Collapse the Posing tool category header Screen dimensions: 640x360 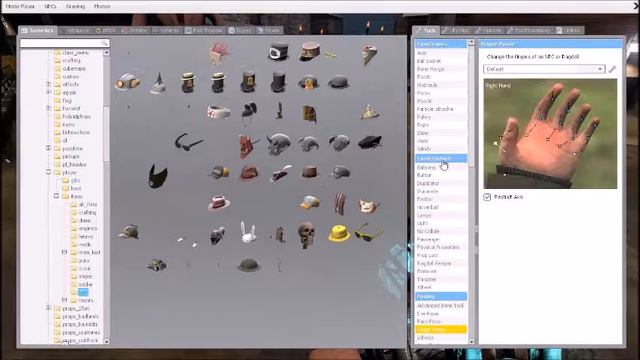pos(441,296)
